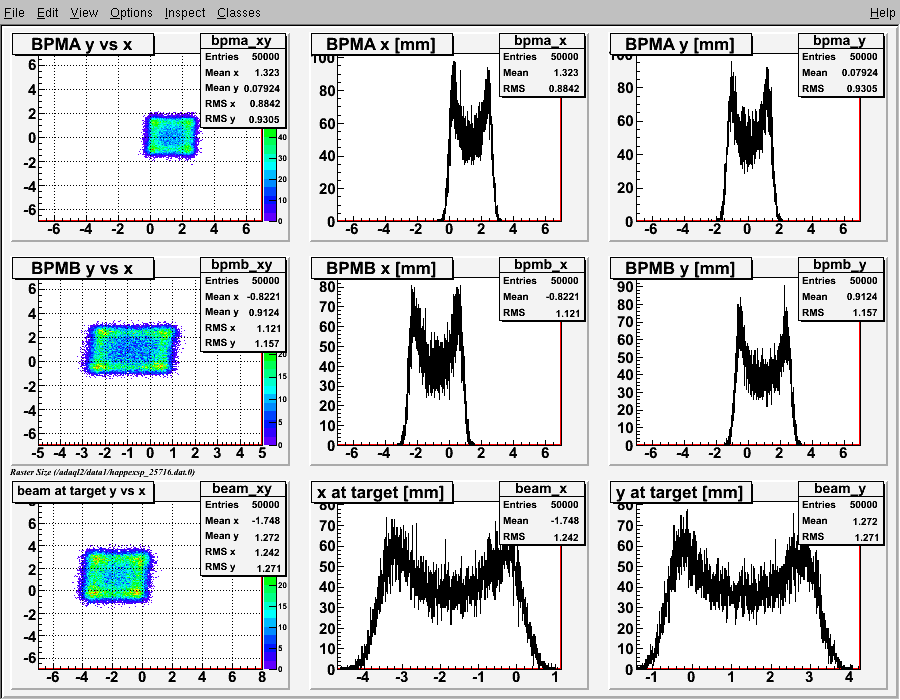Image resolution: width=900 pixels, height=700 pixels.
Task: Select the 'BPMB y vs x' plot title
Action: [x=83, y=268]
